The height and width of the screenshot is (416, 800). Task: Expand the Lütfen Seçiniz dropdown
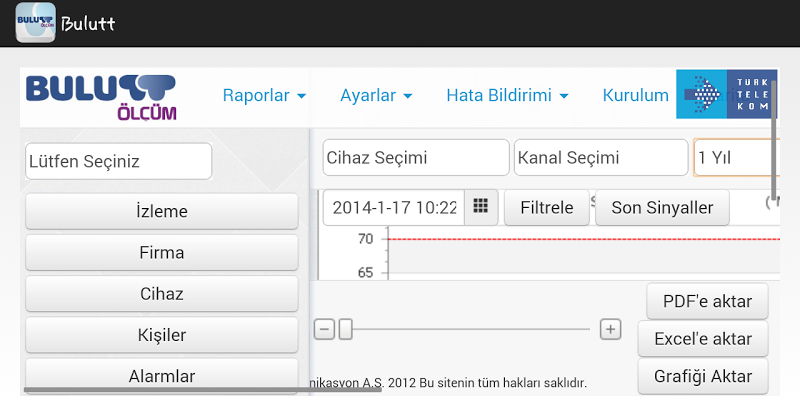[x=118, y=161]
